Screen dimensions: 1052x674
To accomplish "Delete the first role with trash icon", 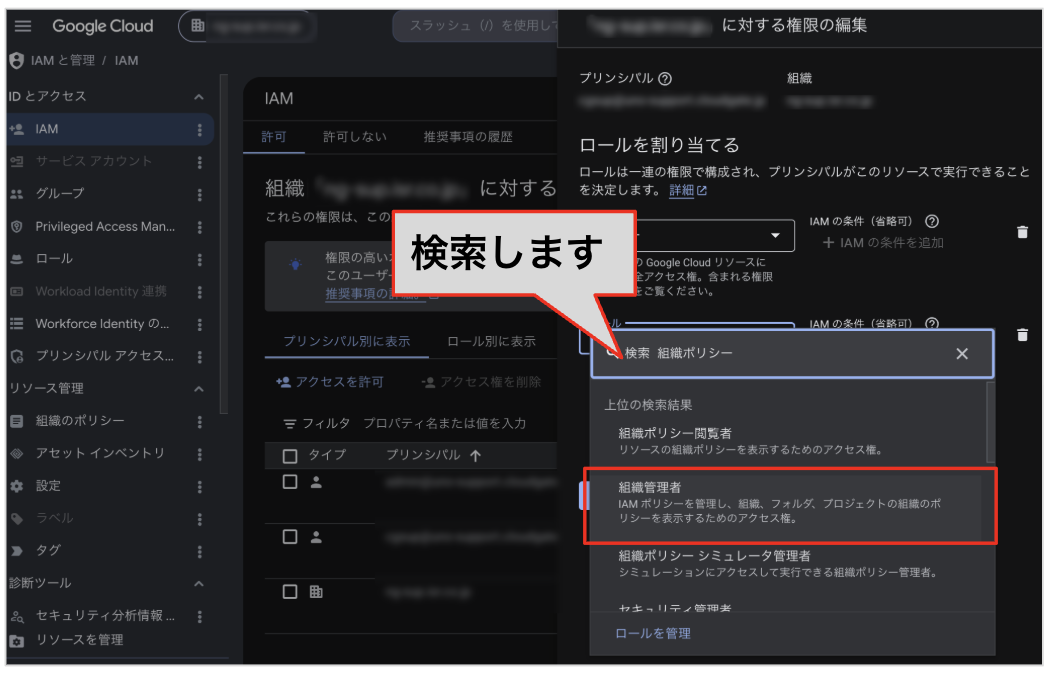I will (x=1022, y=232).
